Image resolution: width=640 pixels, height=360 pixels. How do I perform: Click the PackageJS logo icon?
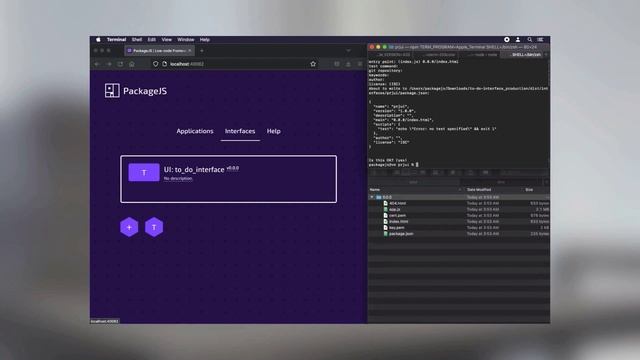pyautogui.click(x=112, y=91)
